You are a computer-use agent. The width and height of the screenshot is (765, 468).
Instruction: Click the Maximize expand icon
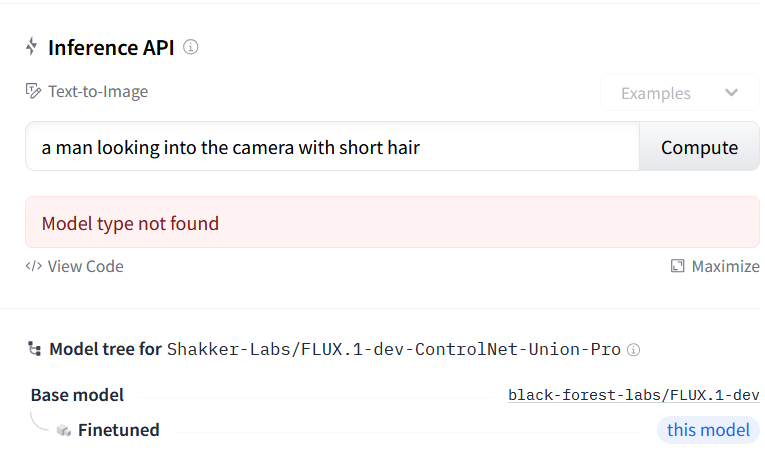(677, 266)
